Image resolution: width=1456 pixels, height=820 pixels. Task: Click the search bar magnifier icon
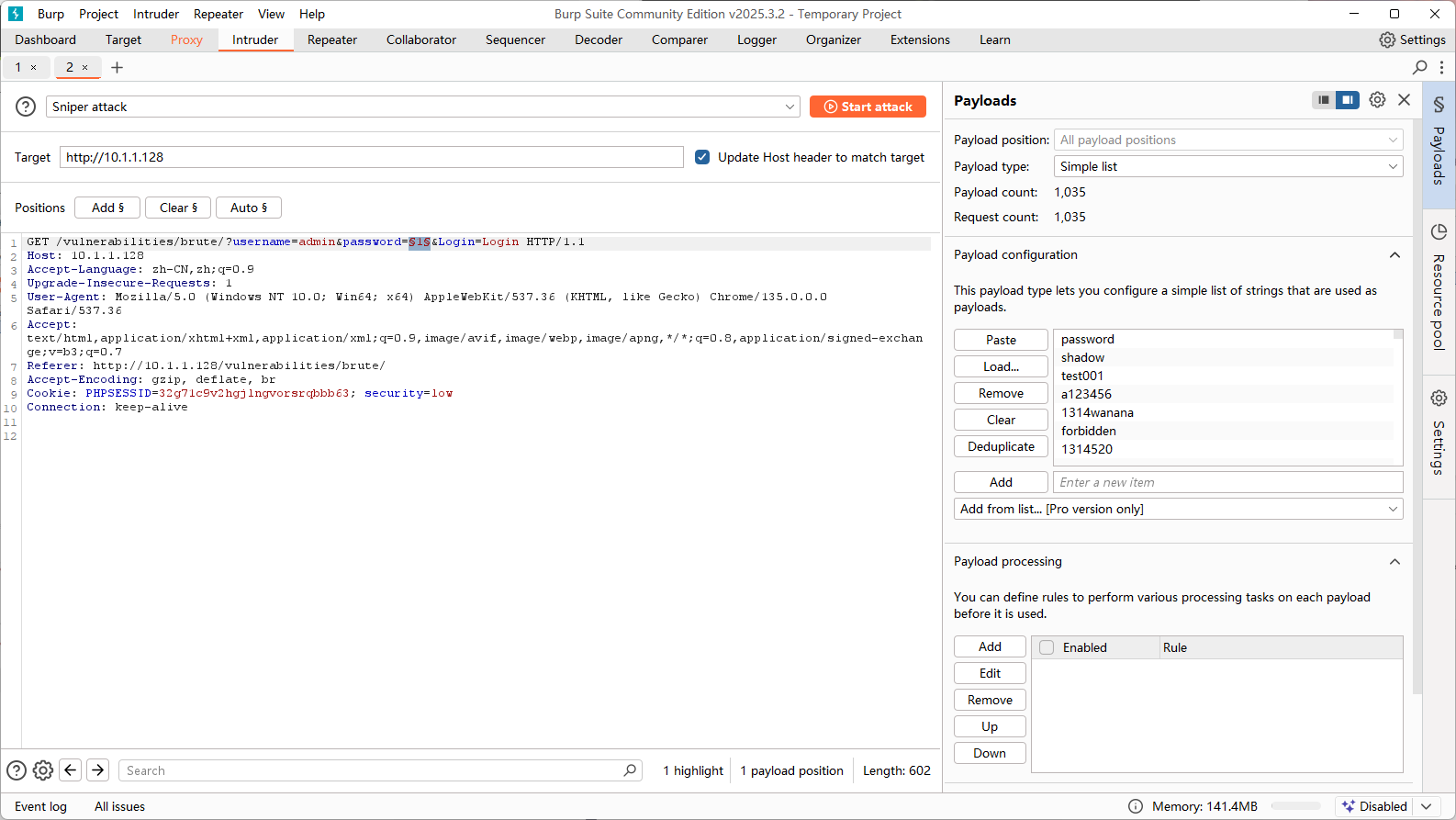tap(630, 770)
